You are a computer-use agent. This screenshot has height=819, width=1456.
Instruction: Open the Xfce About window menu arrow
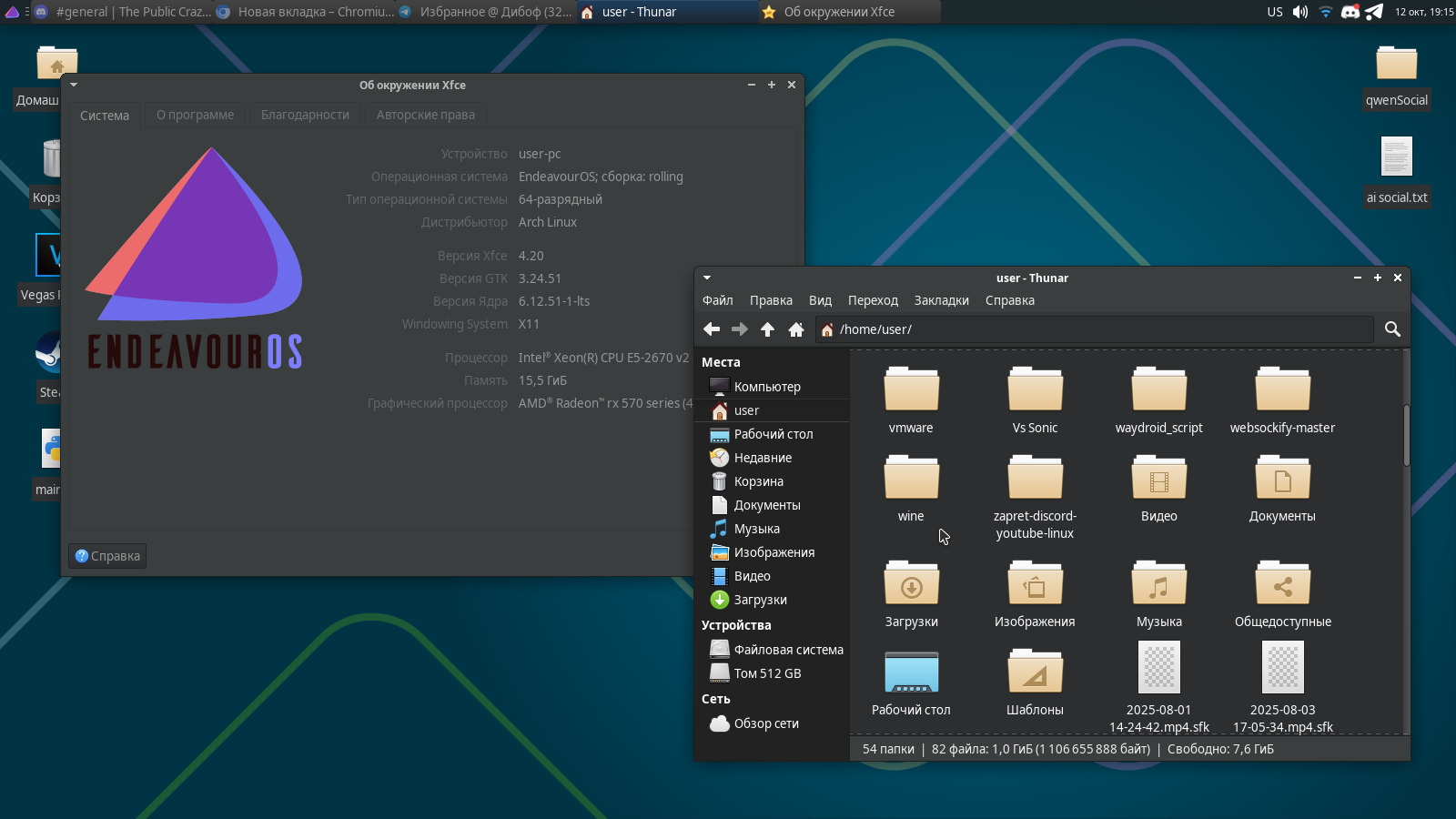click(74, 85)
